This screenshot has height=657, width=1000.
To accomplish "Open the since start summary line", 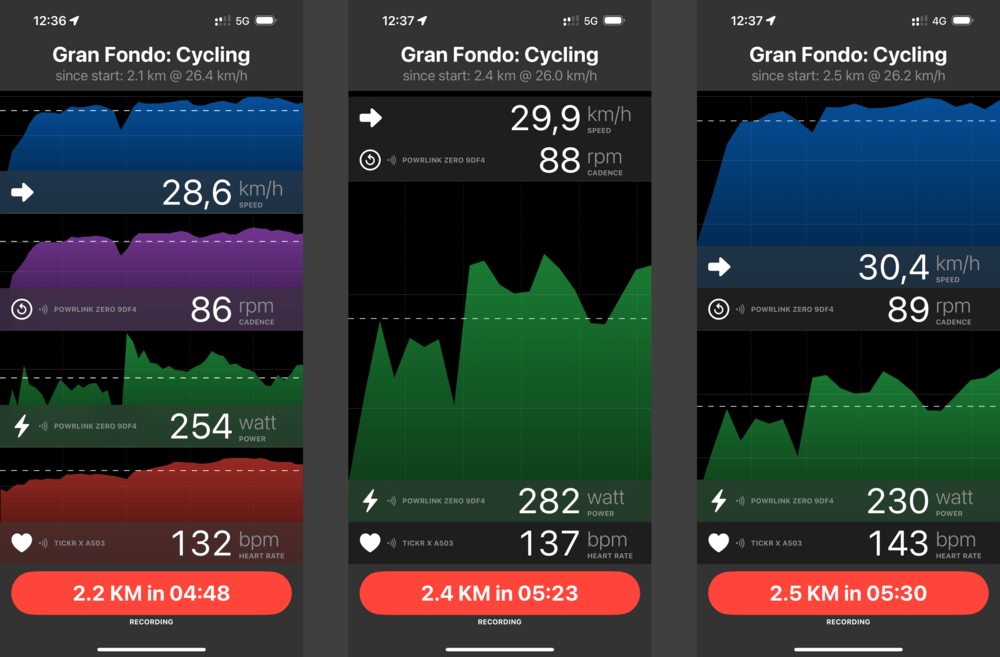I will 150,75.
